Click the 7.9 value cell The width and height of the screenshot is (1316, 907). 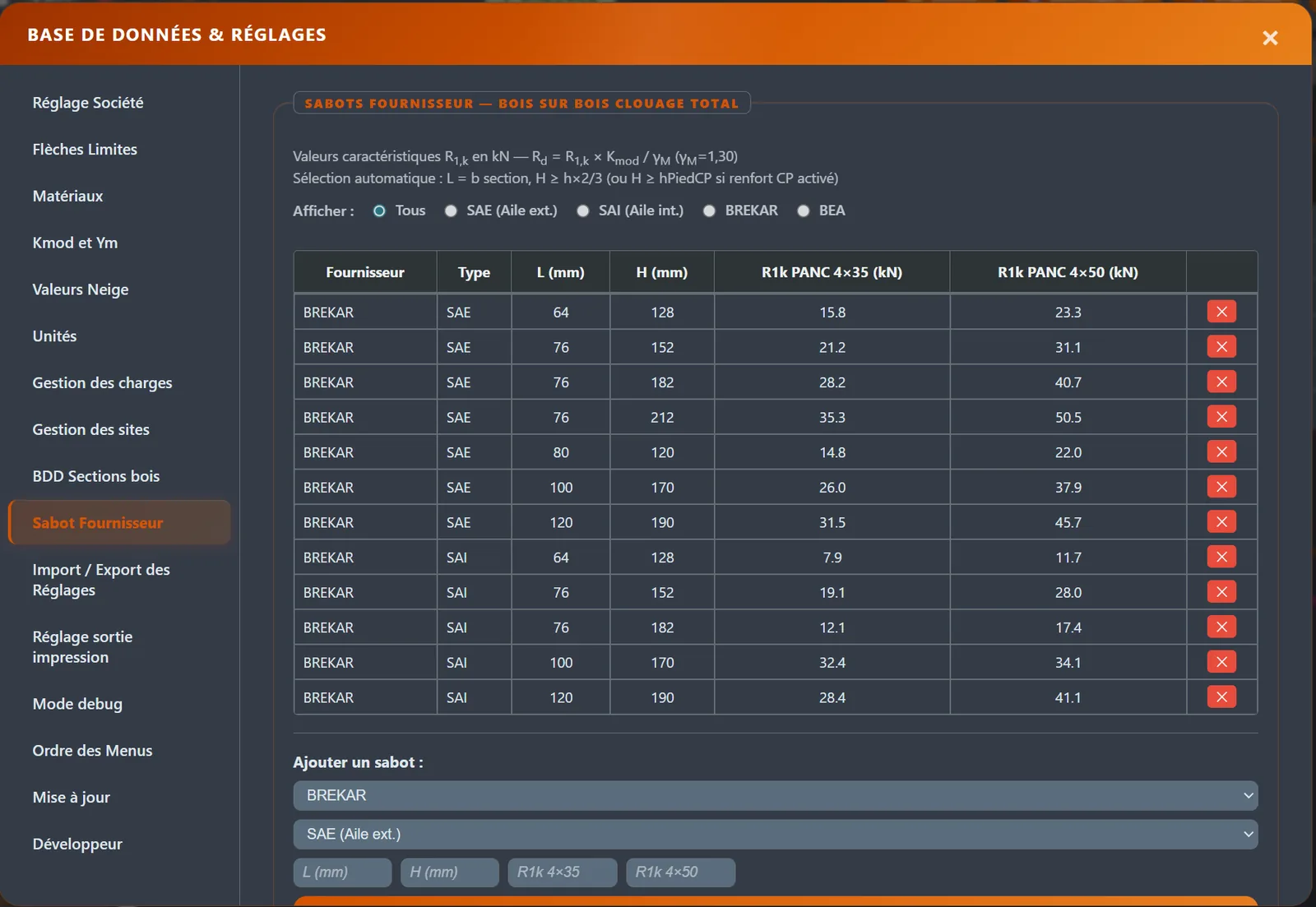tap(832, 558)
